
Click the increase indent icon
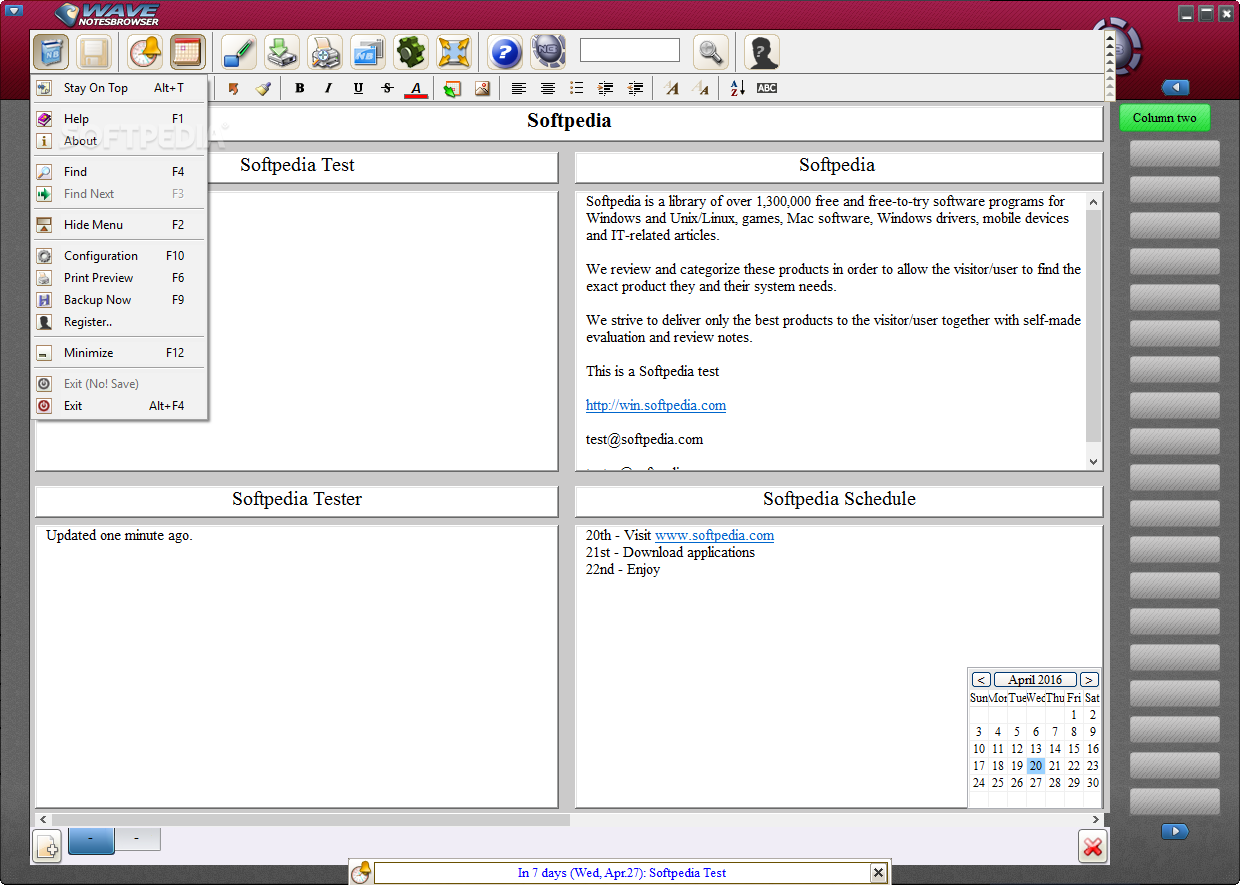(605, 88)
